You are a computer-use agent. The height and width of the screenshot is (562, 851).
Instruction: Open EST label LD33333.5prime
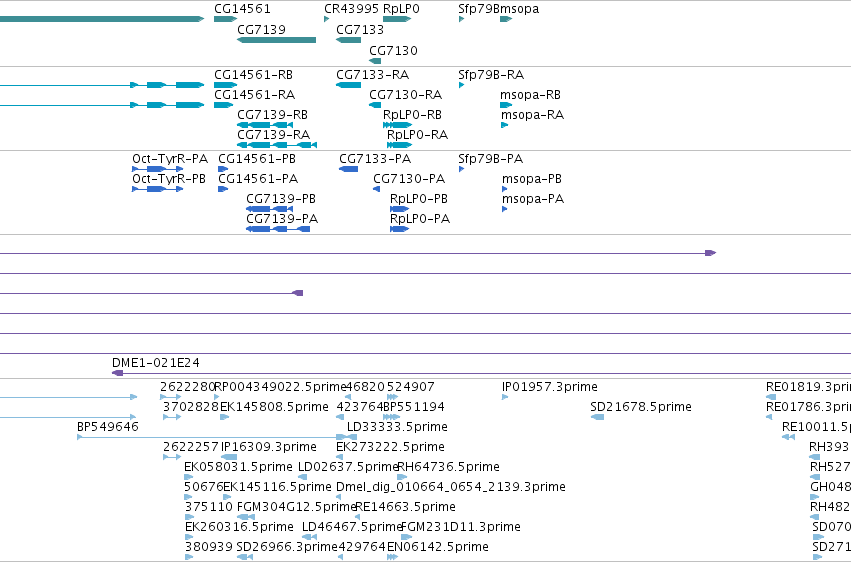[x=397, y=427]
